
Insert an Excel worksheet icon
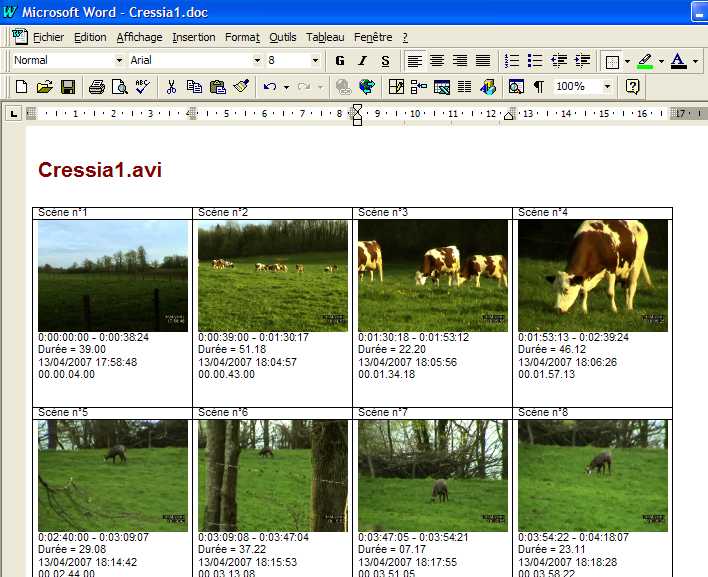click(x=442, y=86)
